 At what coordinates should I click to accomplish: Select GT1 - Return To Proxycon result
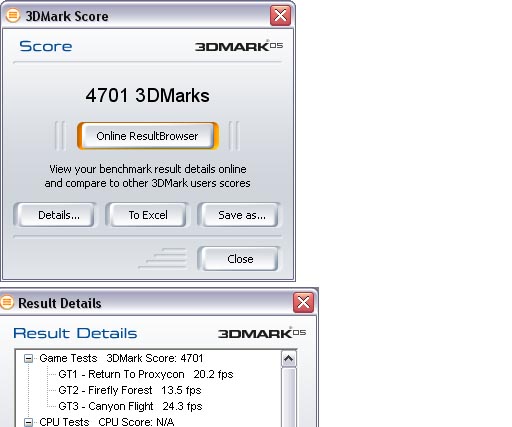click(x=146, y=374)
